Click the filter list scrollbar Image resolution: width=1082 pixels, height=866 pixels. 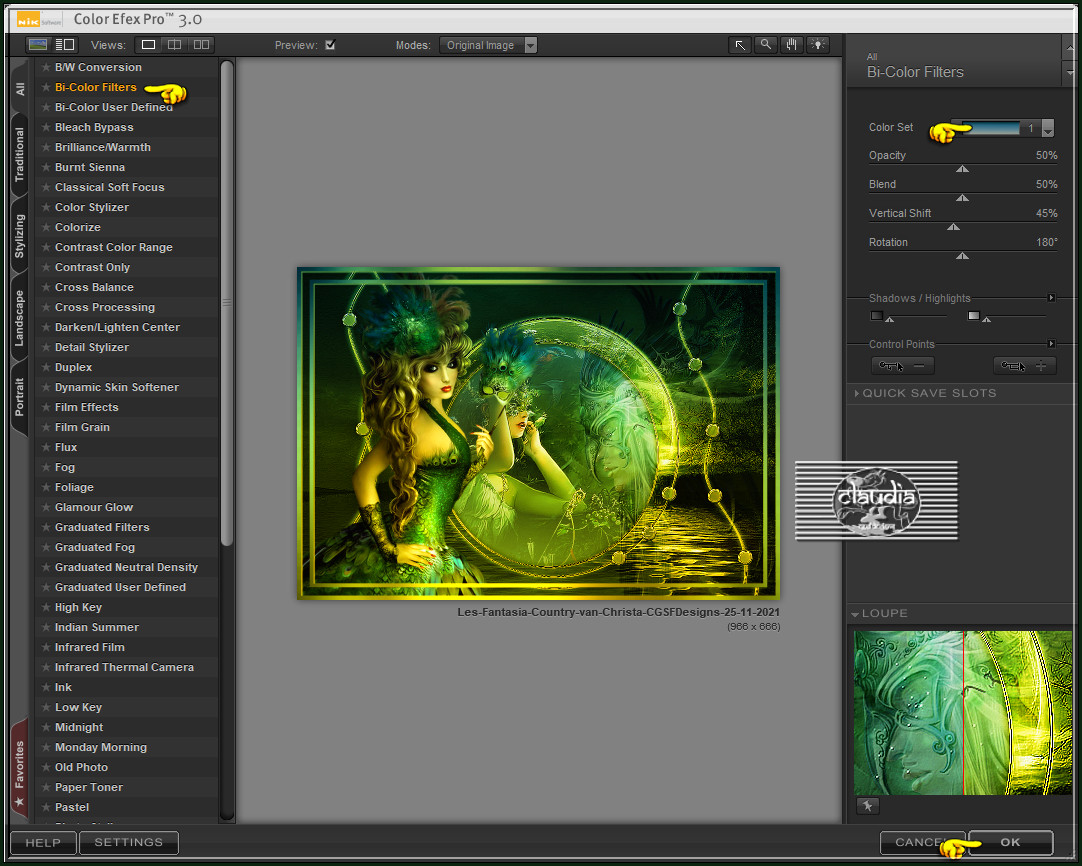coord(227,302)
